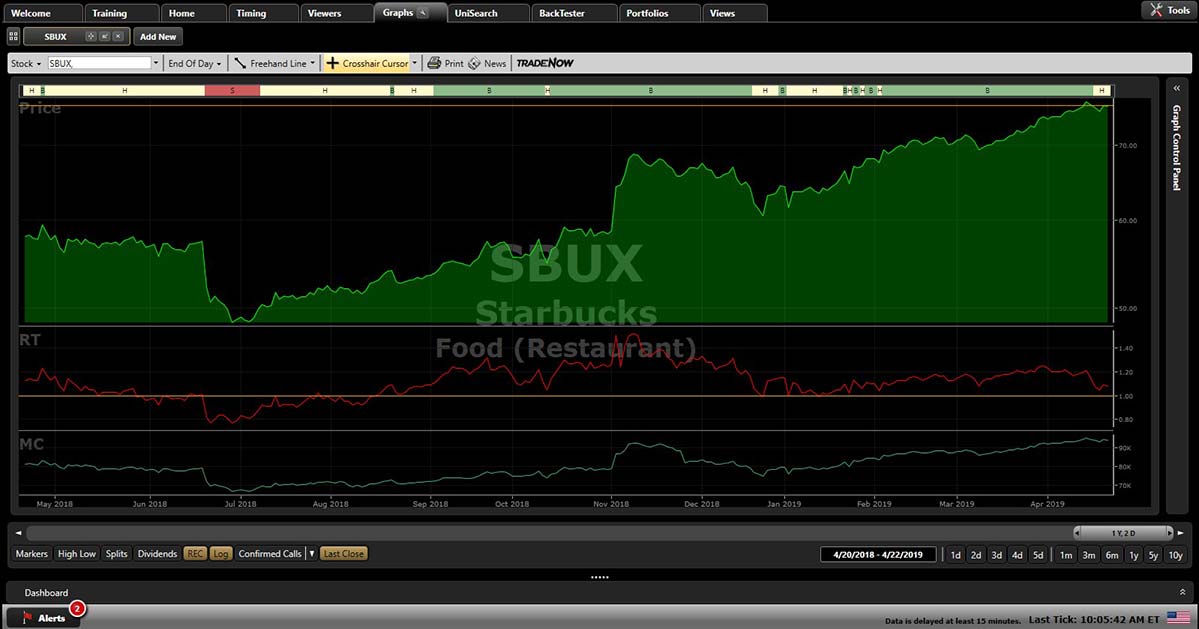
Task: Toggle the Last Close option
Action: coord(343,553)
